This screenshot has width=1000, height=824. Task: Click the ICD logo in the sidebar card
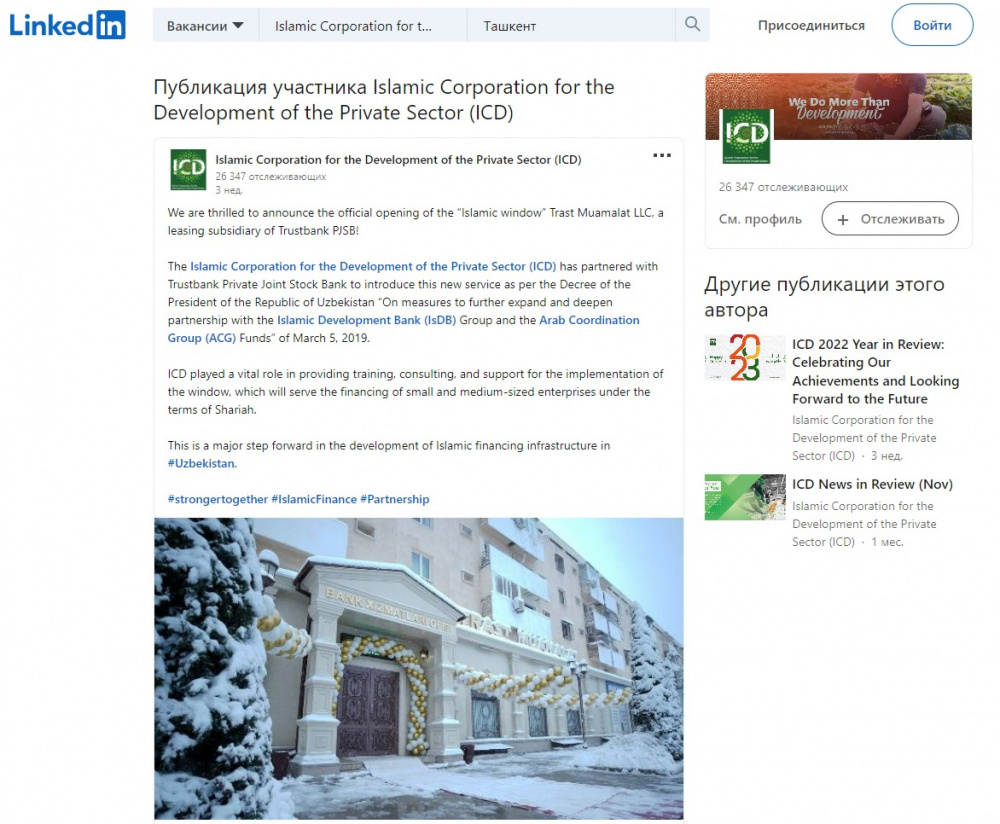pyautogui.click(x=746, y=136)
